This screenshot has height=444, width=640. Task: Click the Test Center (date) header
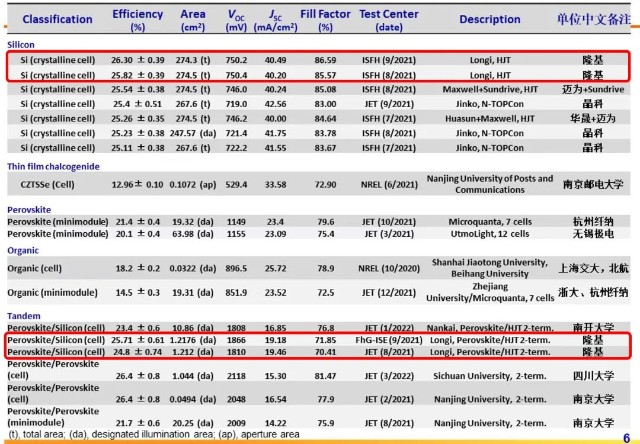pyautogui.click(x=389, y=20)
